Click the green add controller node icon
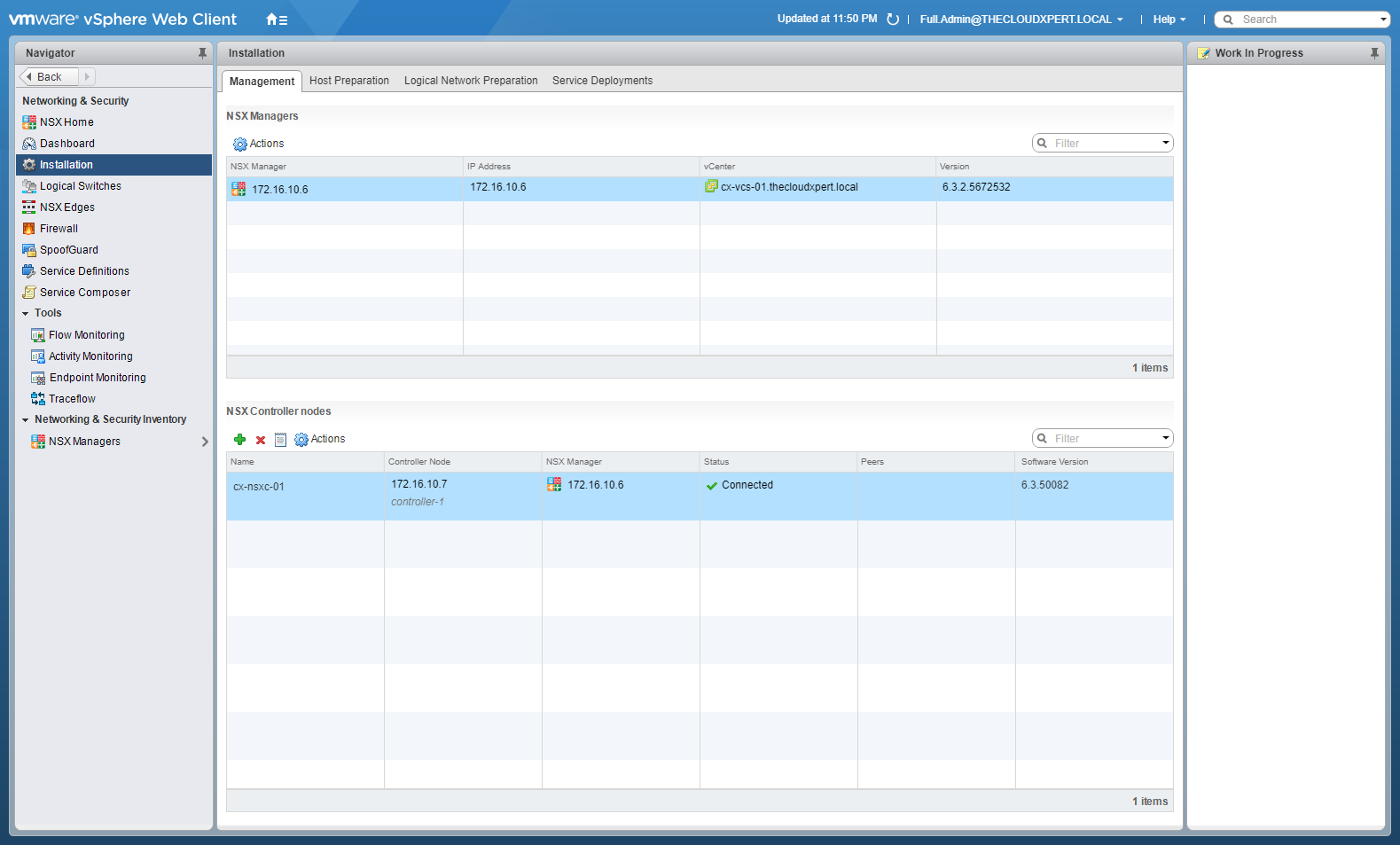The image size is (1400, 845). tap(239, 439)
